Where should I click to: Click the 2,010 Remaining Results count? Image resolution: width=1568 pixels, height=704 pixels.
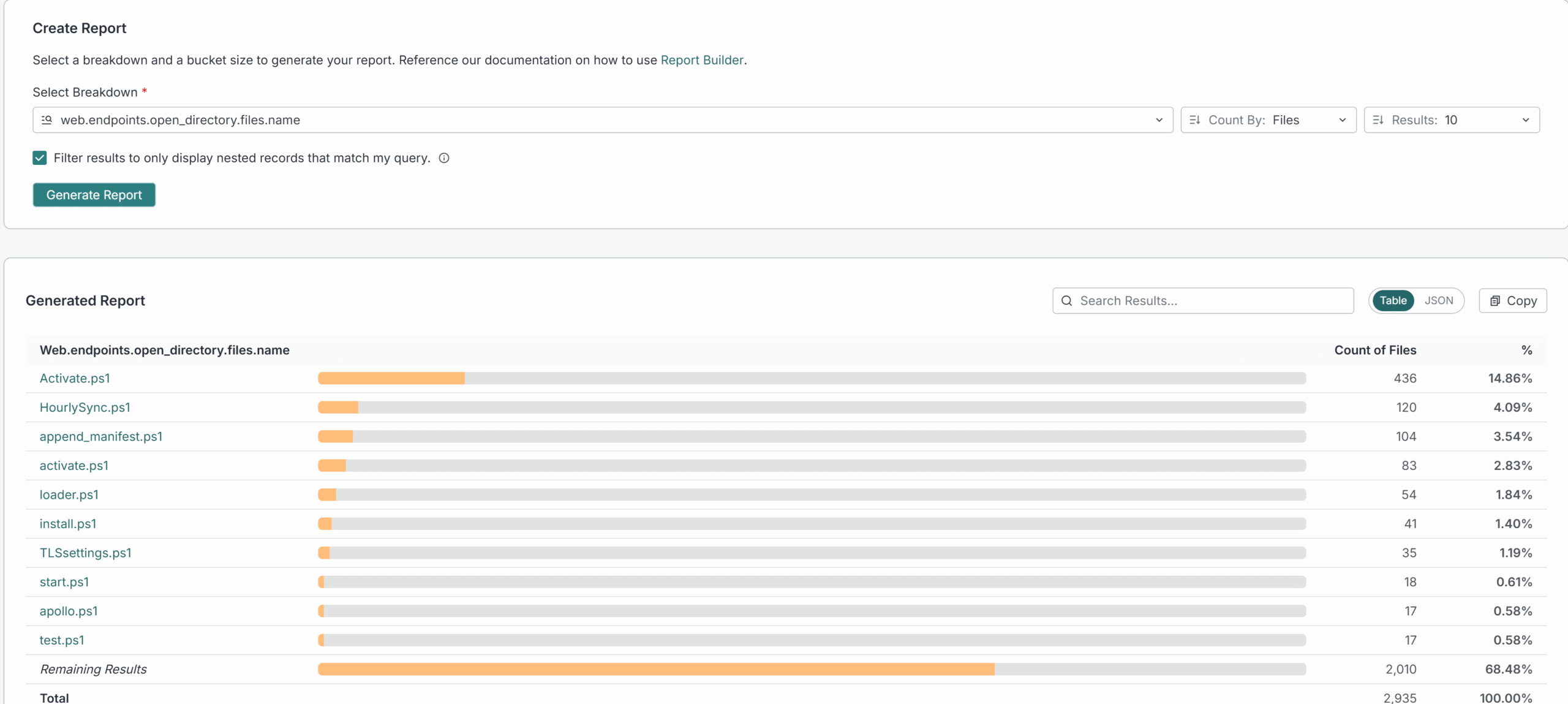click(1401, 669)
